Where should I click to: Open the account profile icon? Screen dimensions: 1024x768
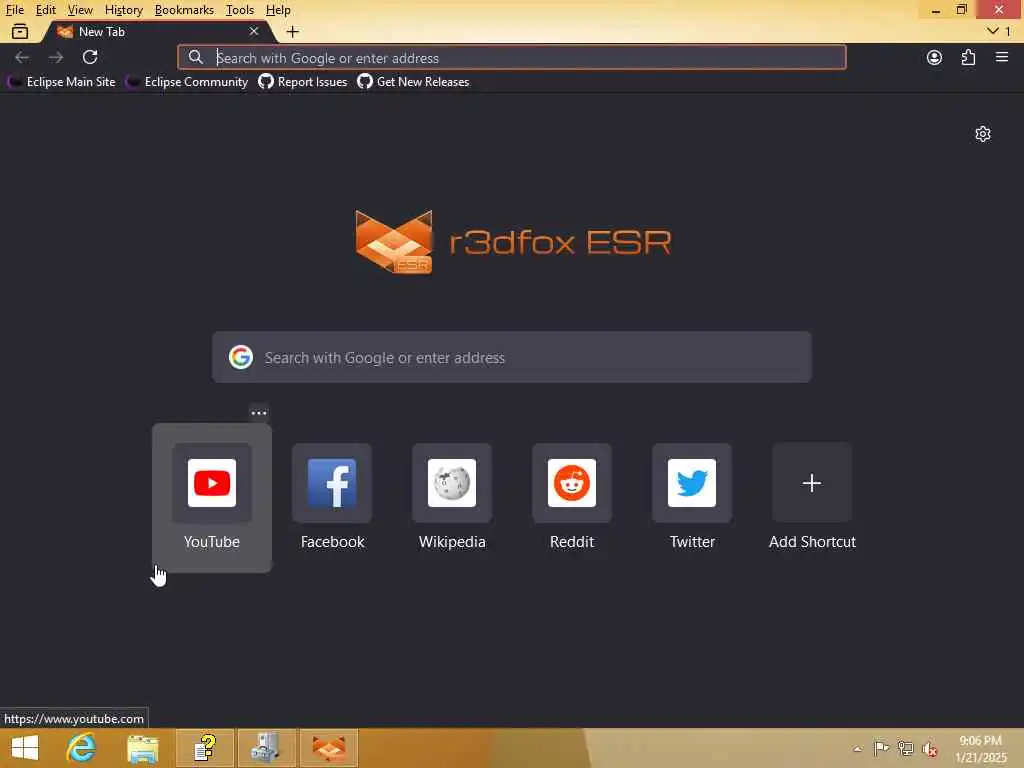click(x=935, y=57)
